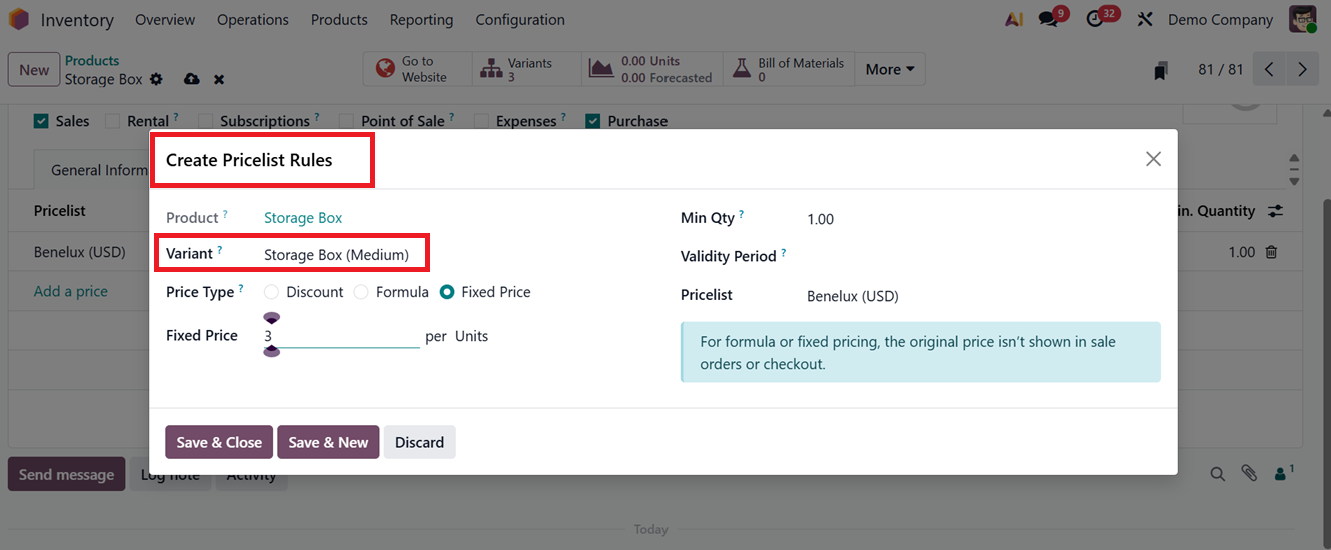1331x550 pixels.
Task: Open the activities clock icon
Action: click(x=1095, y=19)
